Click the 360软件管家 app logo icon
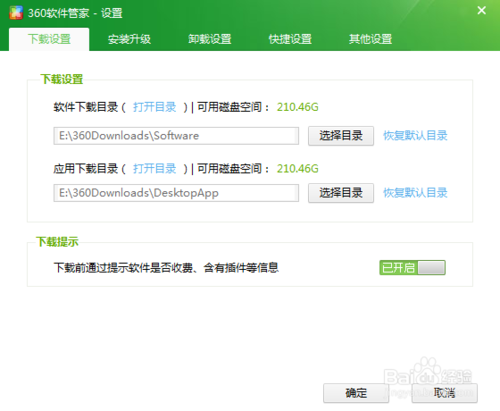The width and height of the screenshot is (500, 411). point(16,13)
